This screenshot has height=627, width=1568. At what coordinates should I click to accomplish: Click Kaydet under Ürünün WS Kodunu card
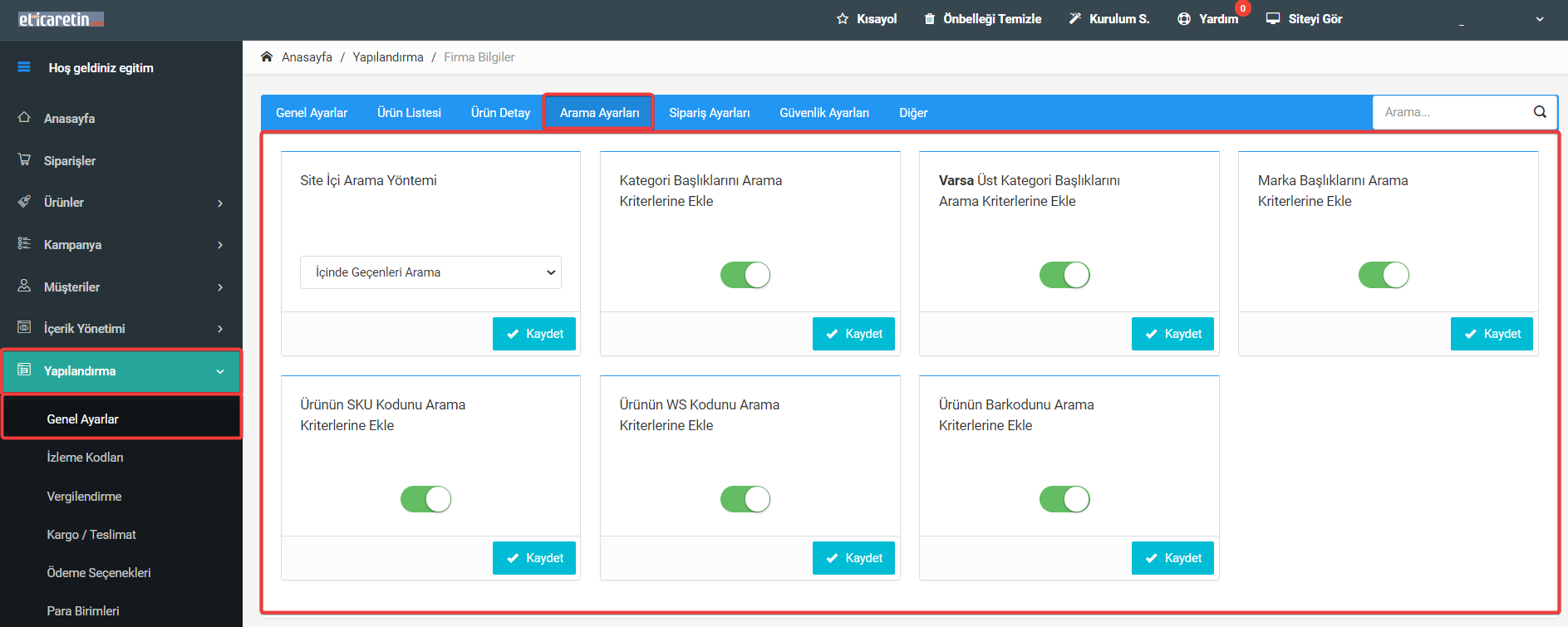click(x=853, y=558)
